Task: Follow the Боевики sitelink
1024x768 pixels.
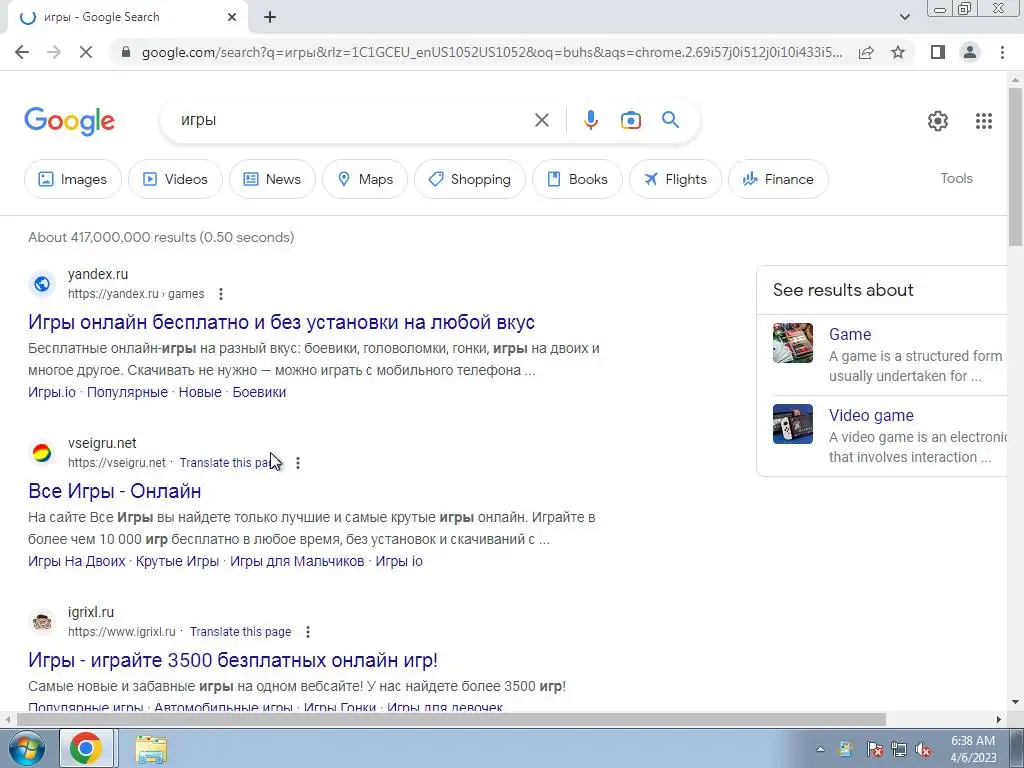Action: (x=259, y=392)
